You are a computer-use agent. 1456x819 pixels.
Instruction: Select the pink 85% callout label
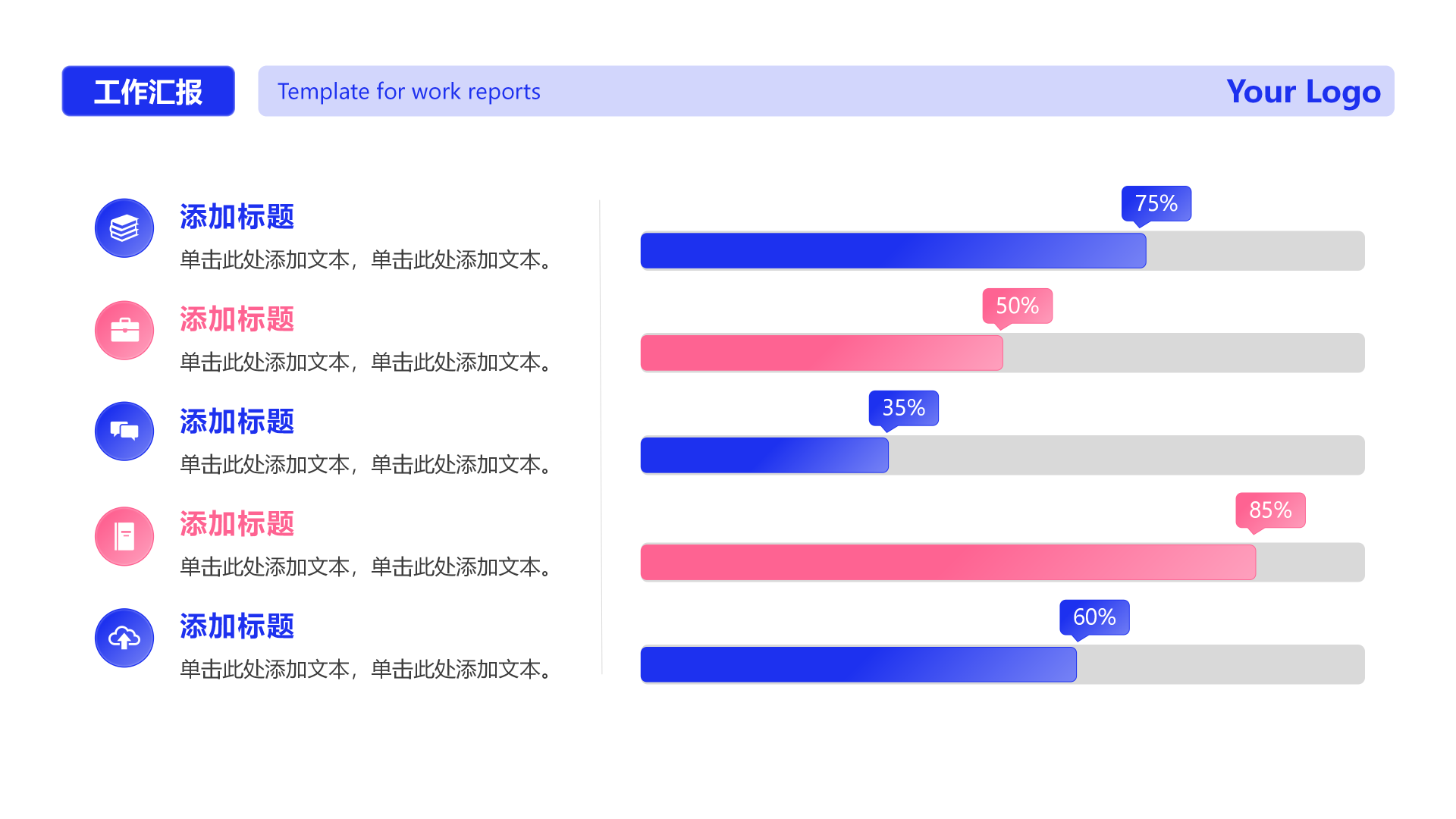click(1270, 510)
